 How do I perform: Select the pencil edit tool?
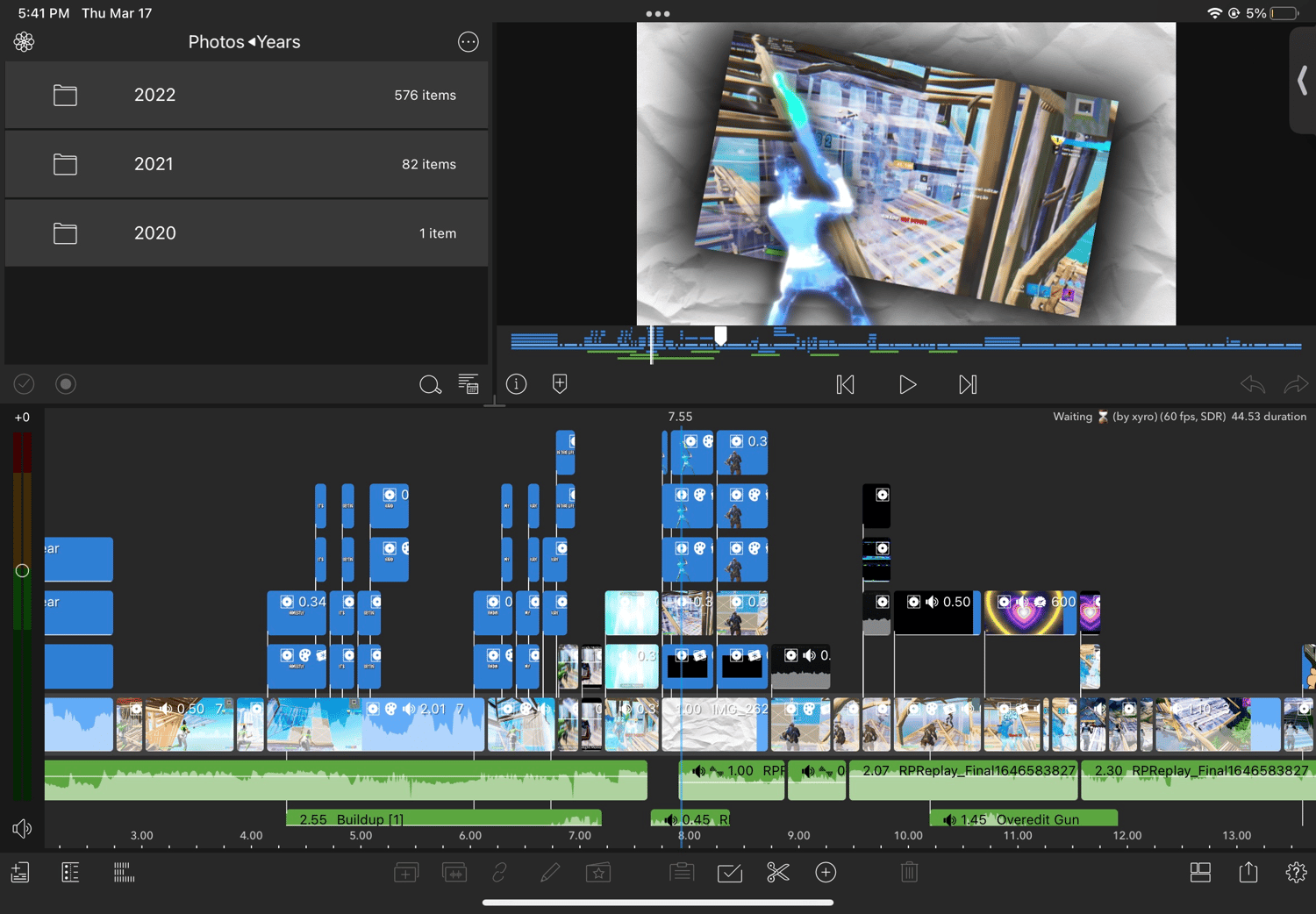click(550, 872)
